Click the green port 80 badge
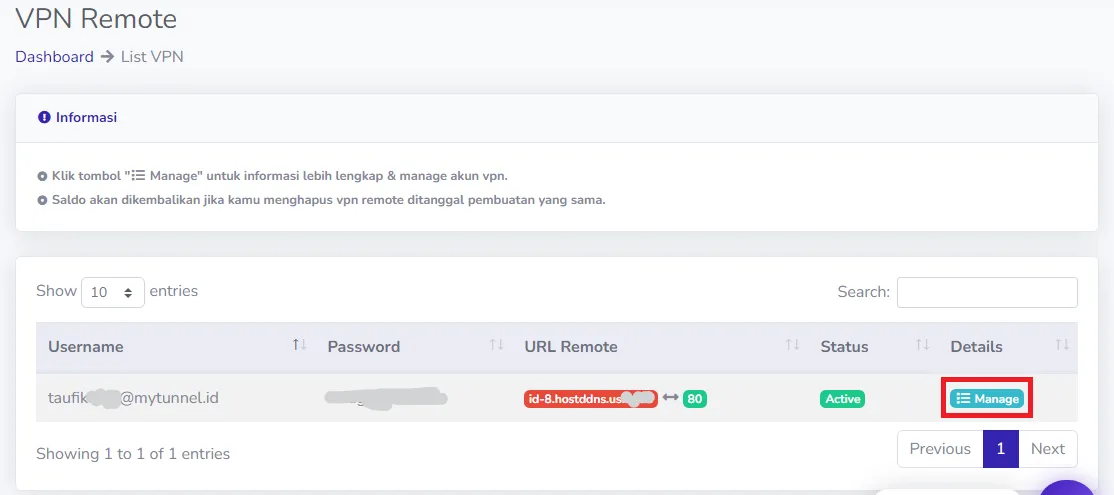1114x495 pixels. coord(695,398)
